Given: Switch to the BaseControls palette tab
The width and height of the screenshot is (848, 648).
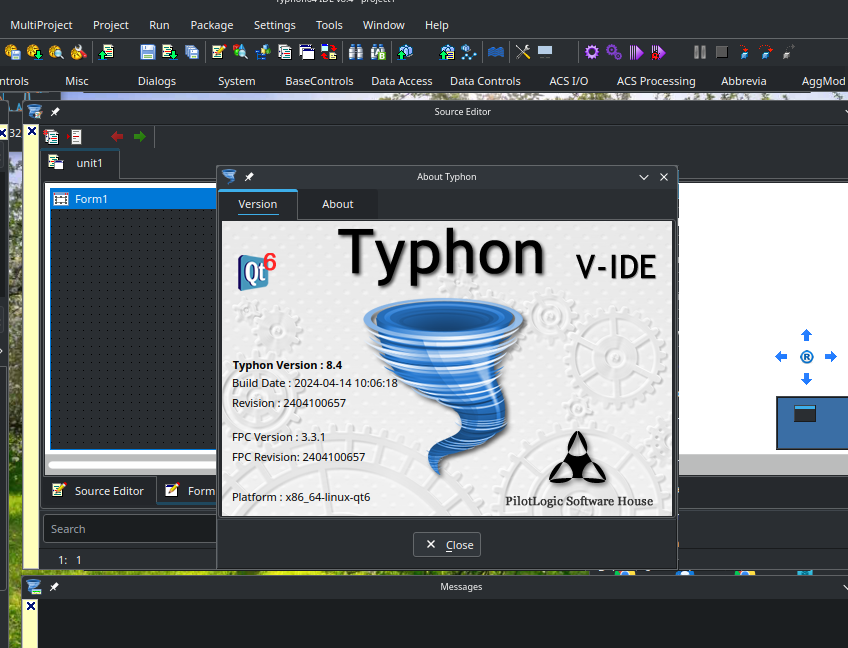Looking at the screenshot, I should 319,81.
